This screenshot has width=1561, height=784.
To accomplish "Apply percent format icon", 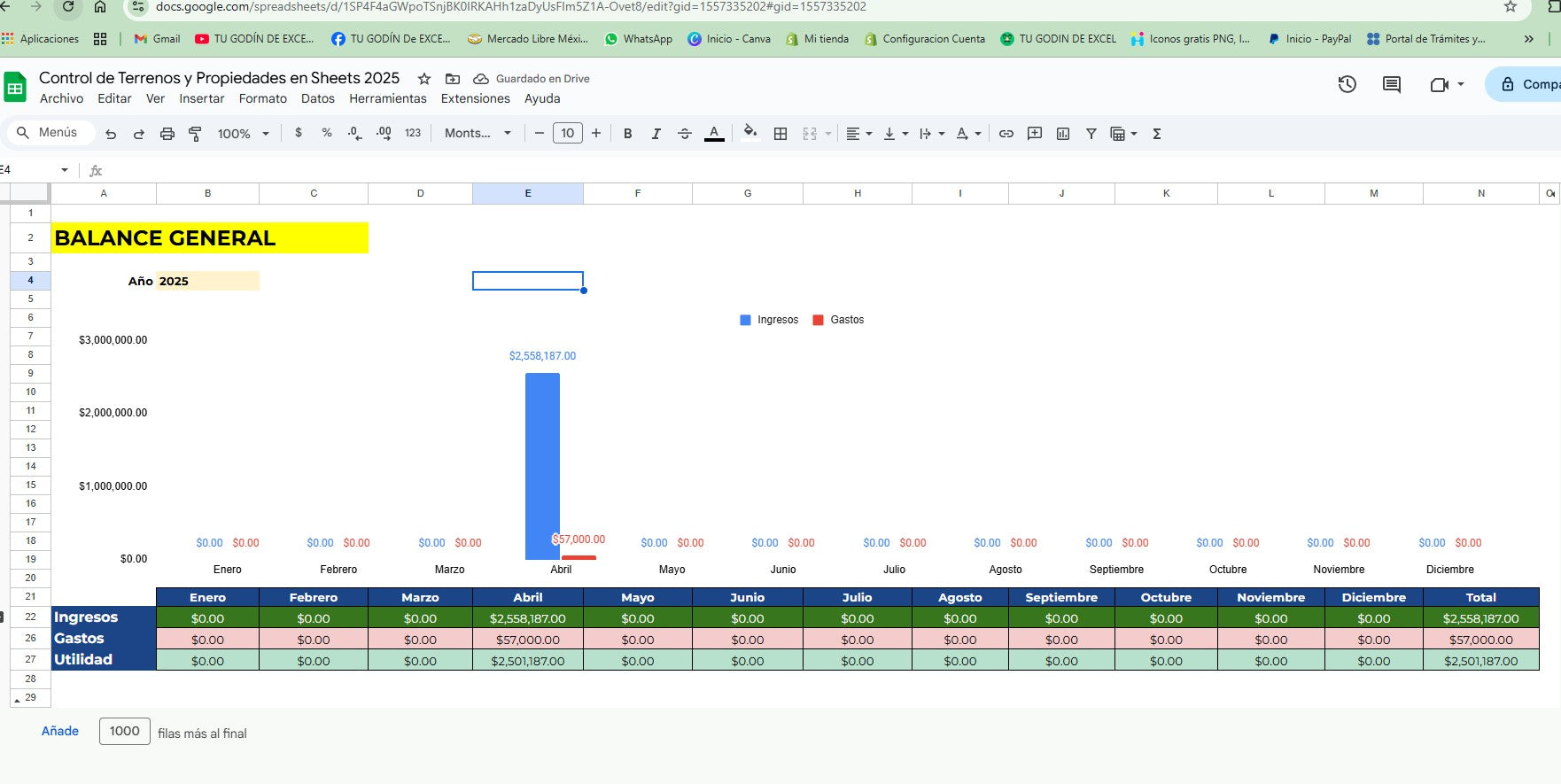I will pos(327,133).
